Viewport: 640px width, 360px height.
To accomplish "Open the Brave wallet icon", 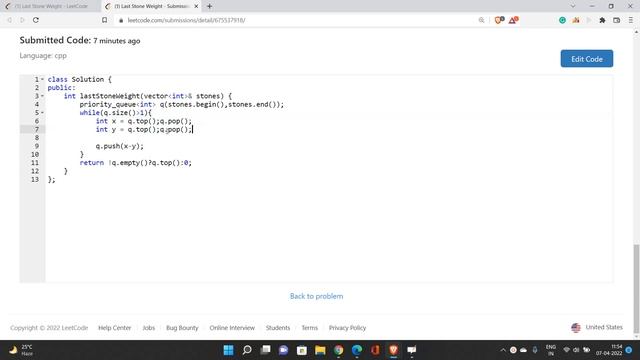I will 616,20.
